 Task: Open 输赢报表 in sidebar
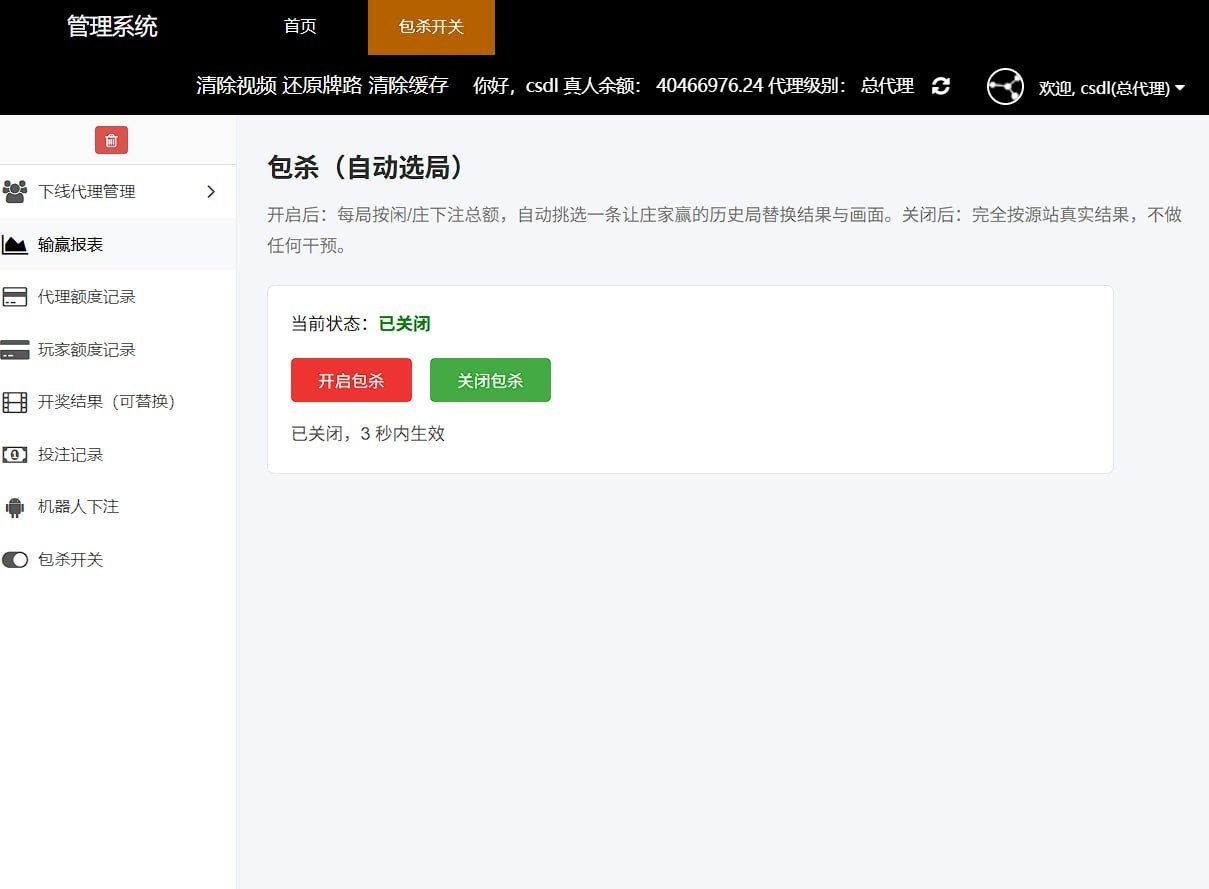tap(118, 244)
